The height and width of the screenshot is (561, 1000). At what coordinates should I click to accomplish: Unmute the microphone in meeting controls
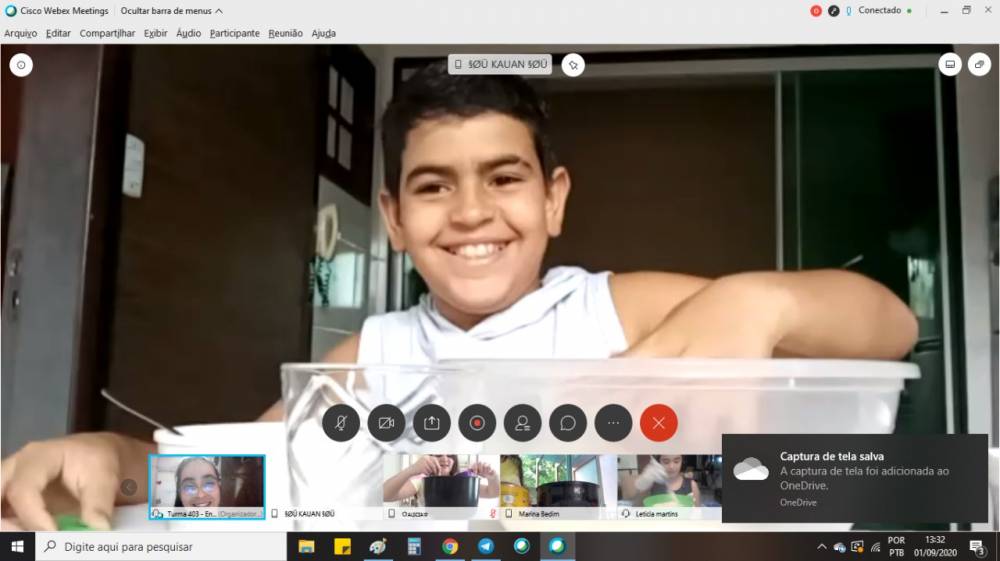click(x=341, y=423)
